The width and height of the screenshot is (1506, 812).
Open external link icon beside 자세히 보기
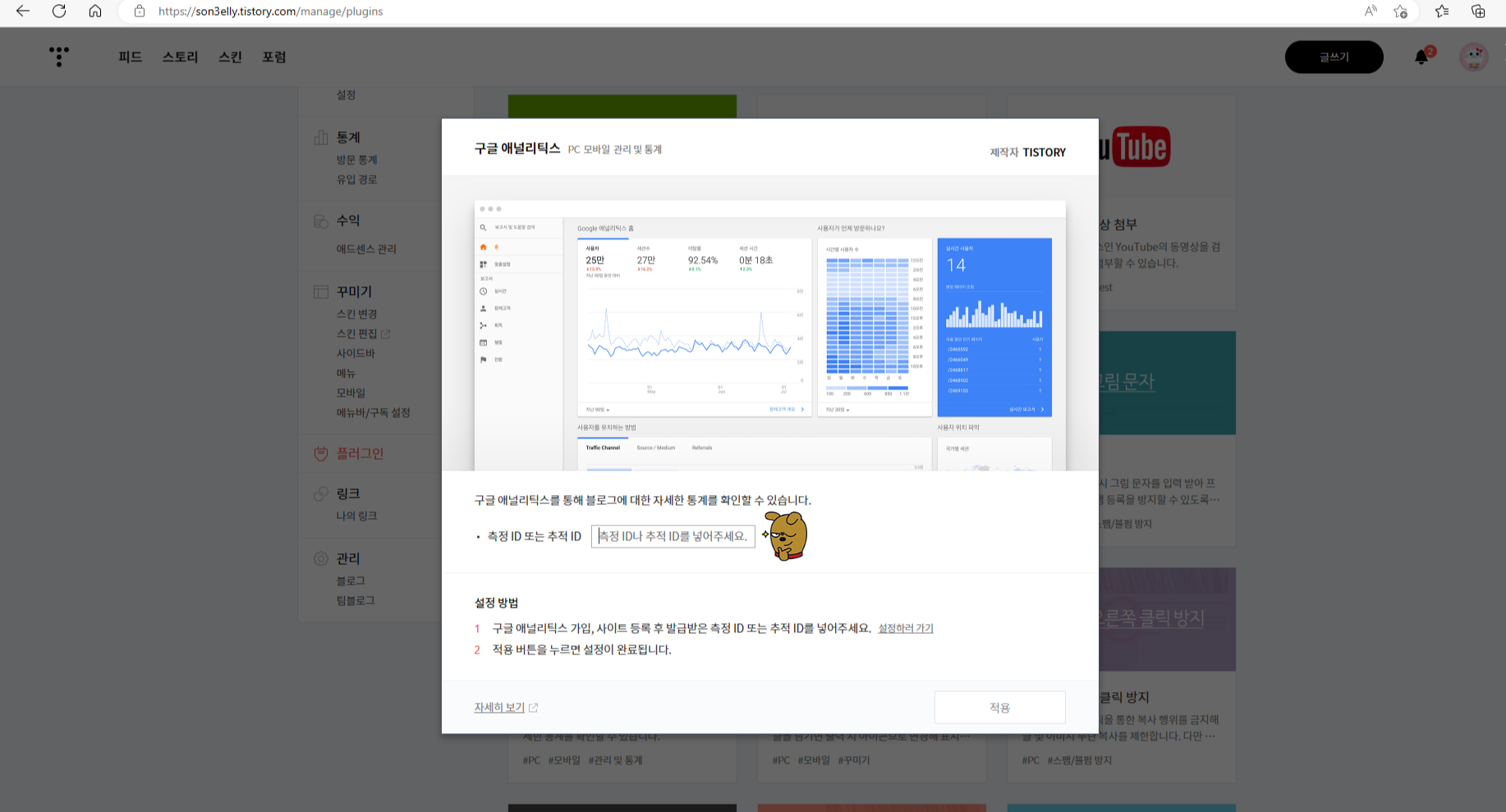534,708
